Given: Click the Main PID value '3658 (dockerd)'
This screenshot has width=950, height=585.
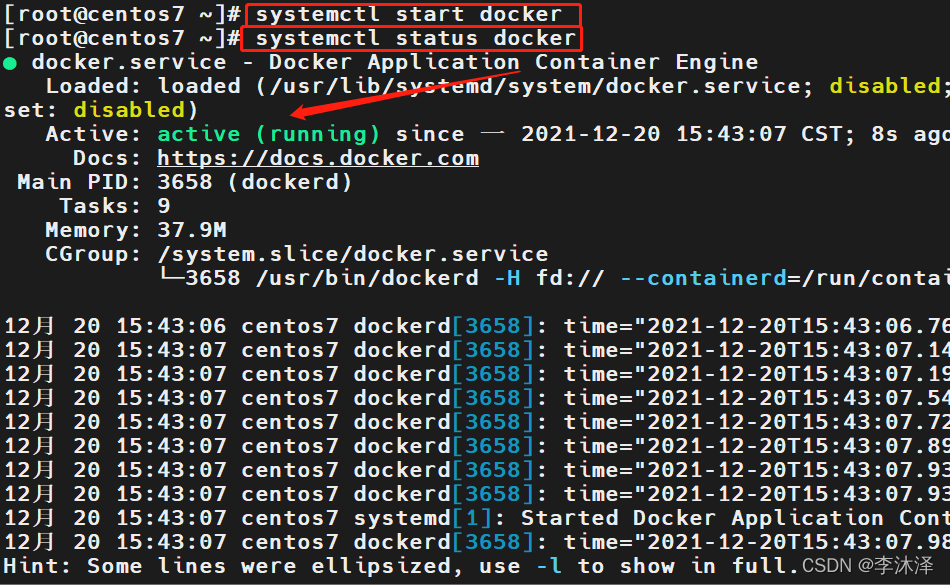Looking at the screenshot, I should pos(254,182).
